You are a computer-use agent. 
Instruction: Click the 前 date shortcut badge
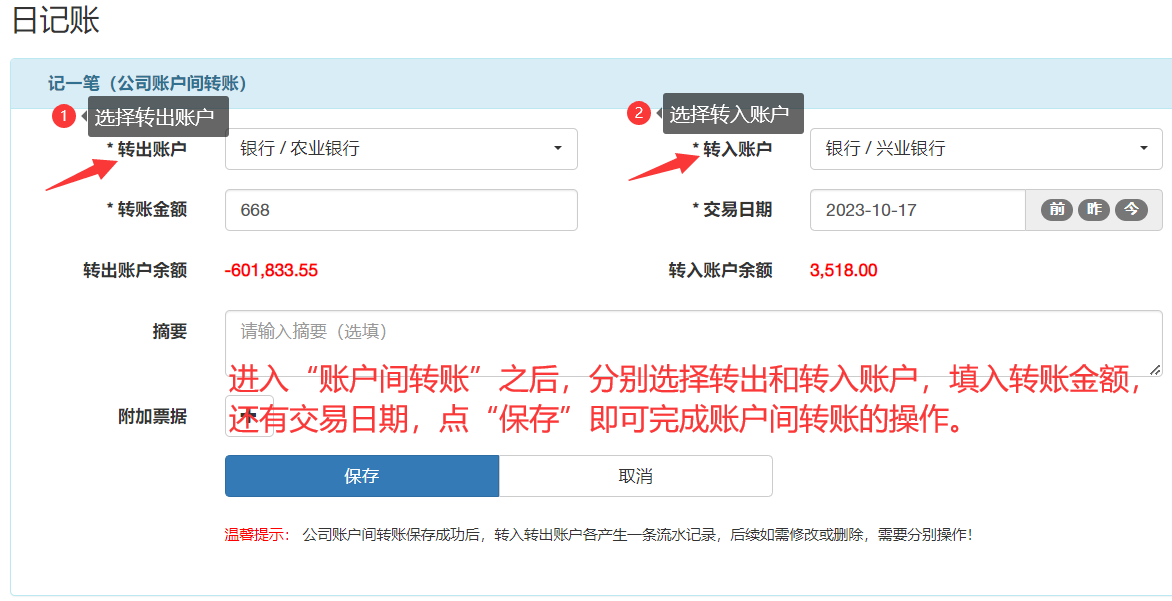1057,210
